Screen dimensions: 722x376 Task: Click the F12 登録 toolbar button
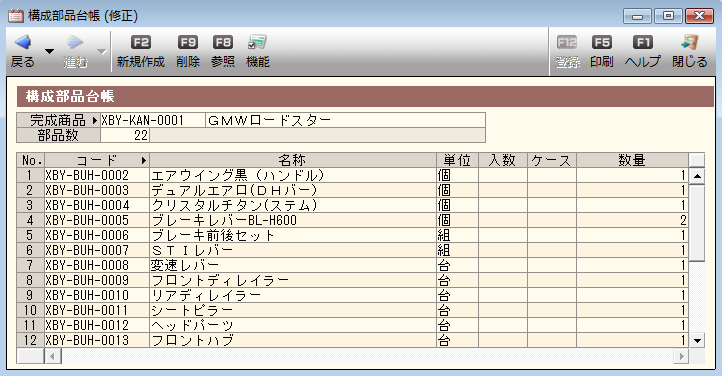567,52
